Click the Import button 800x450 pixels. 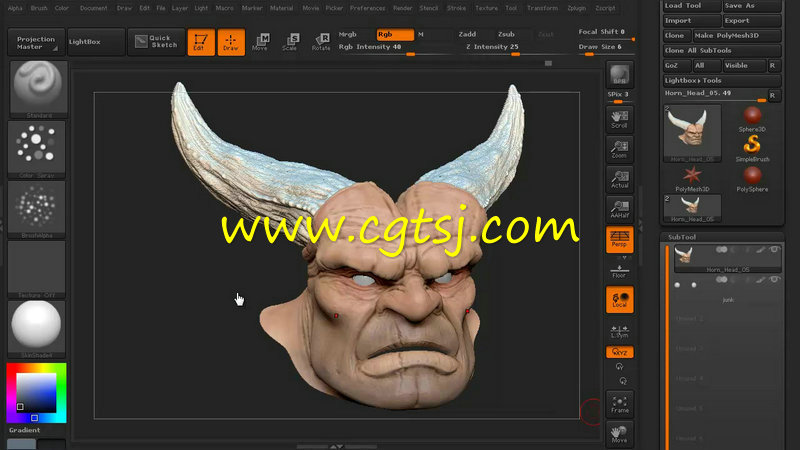point(692,20)
